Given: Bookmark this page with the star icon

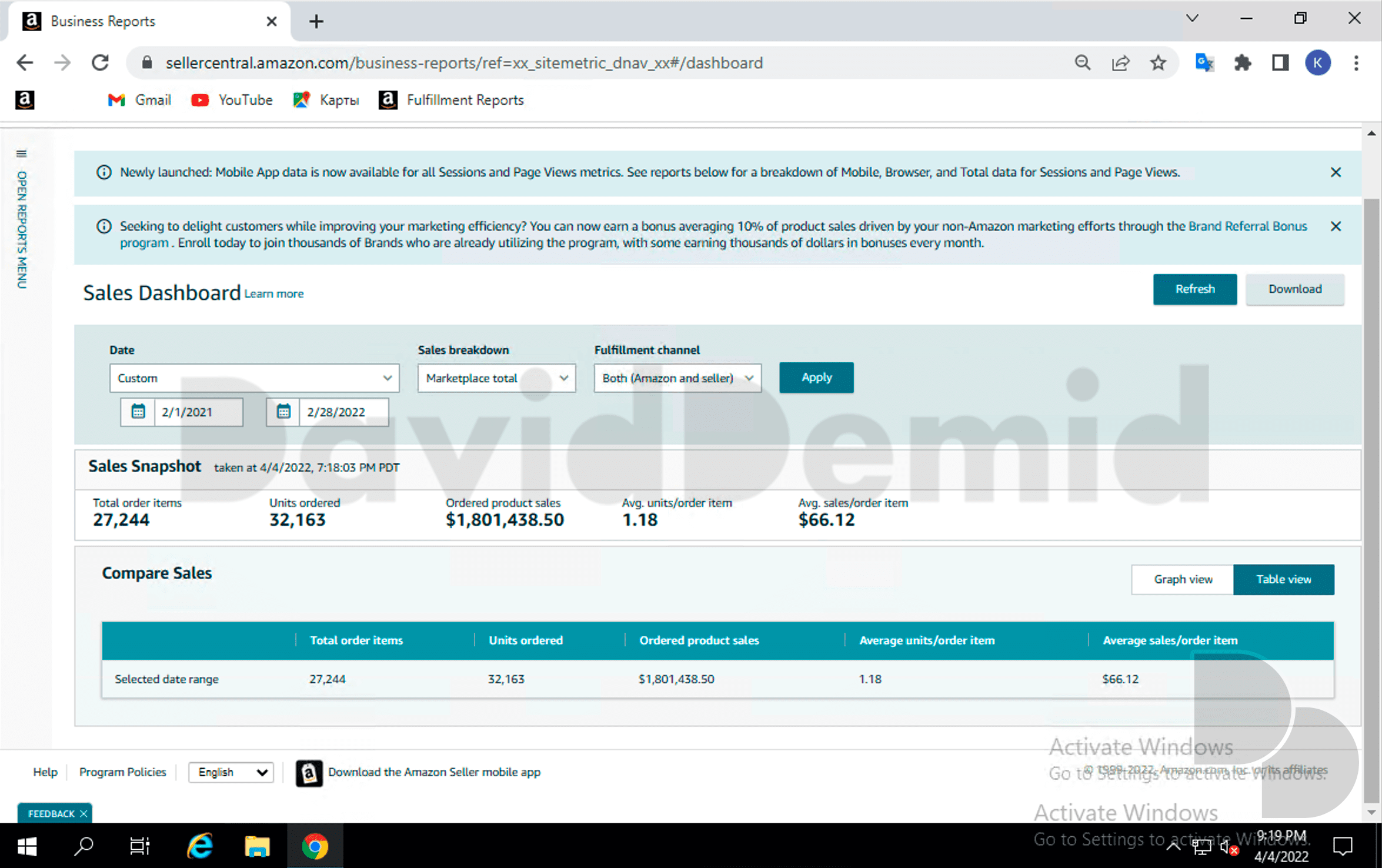Looking at the screenshot, I should [x=1158, y=62].
